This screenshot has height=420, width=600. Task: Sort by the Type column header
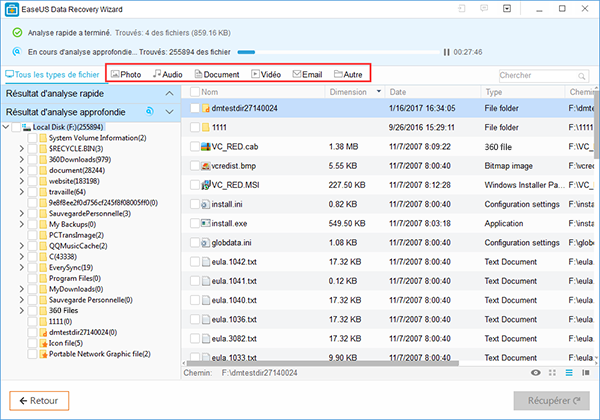click(x=494, y=92)
